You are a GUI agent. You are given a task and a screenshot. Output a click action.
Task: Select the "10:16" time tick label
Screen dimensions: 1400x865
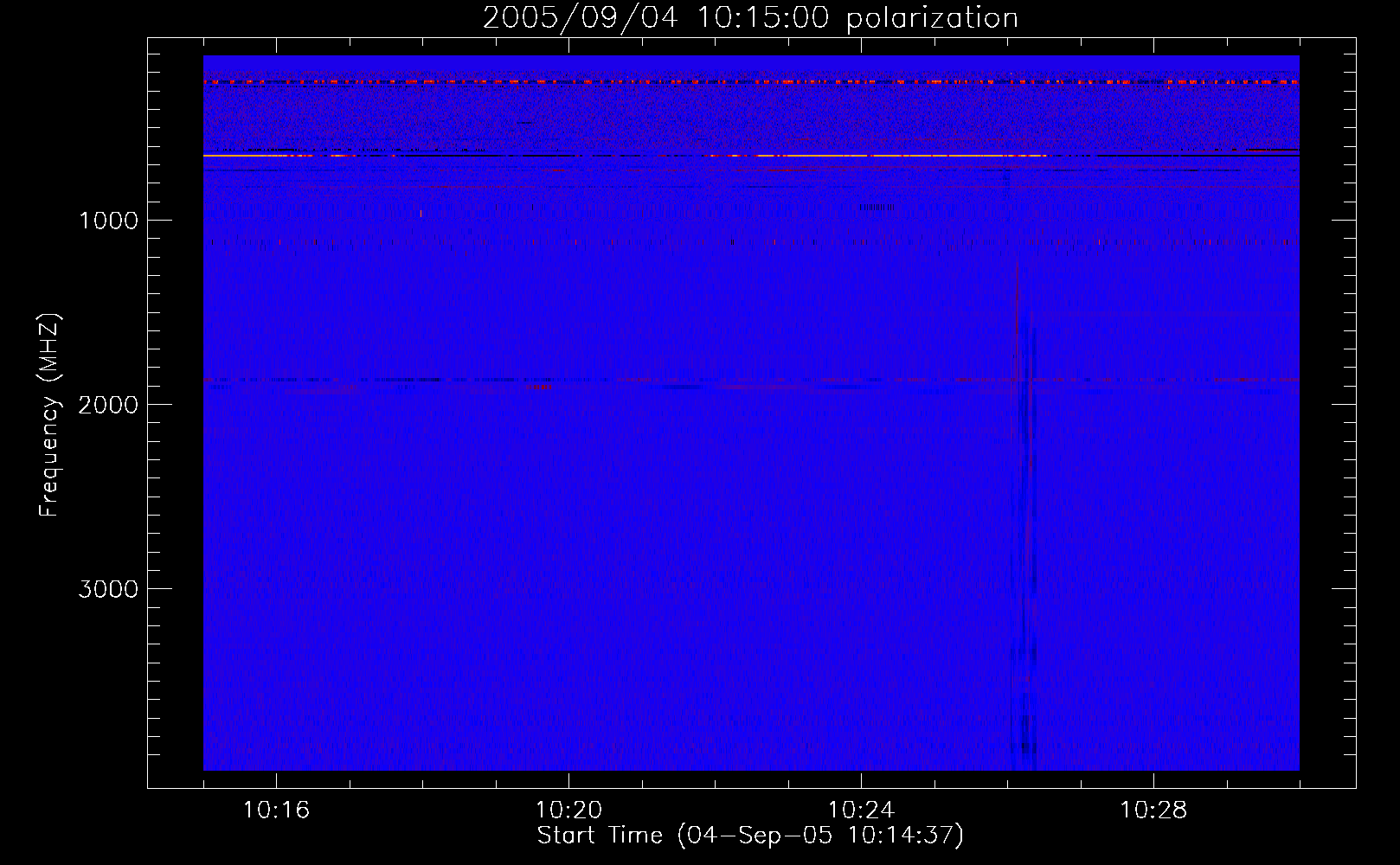point(276,811)
